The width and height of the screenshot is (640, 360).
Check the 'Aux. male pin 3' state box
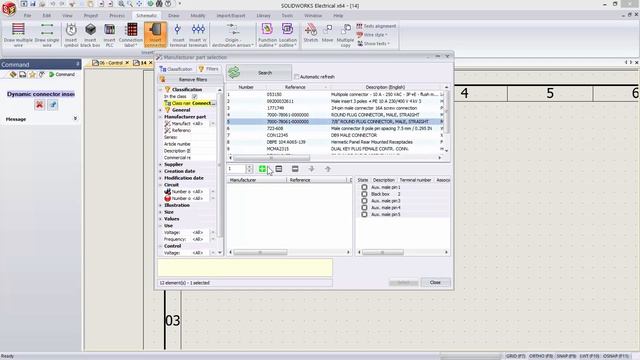364,201
